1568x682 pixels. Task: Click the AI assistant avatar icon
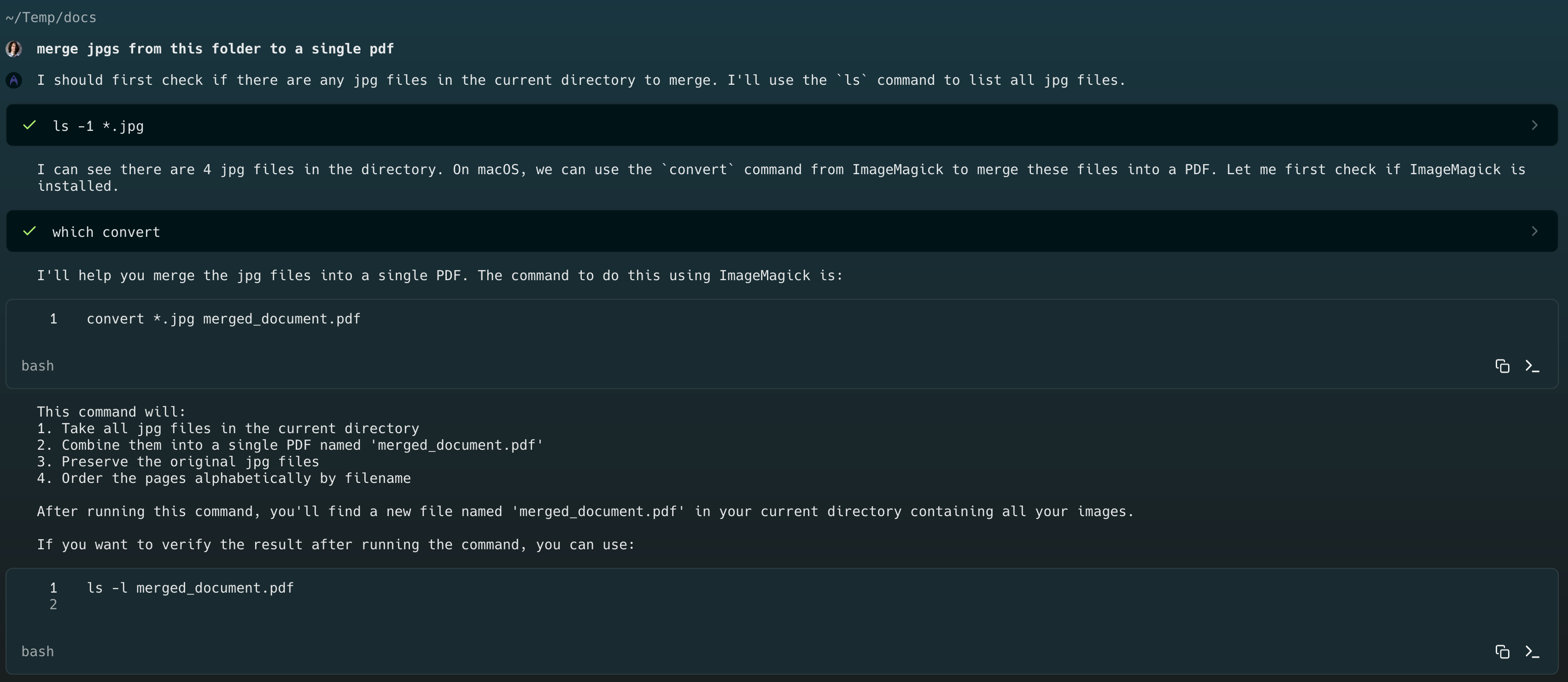pyautogui.click(x=14, y=80)
